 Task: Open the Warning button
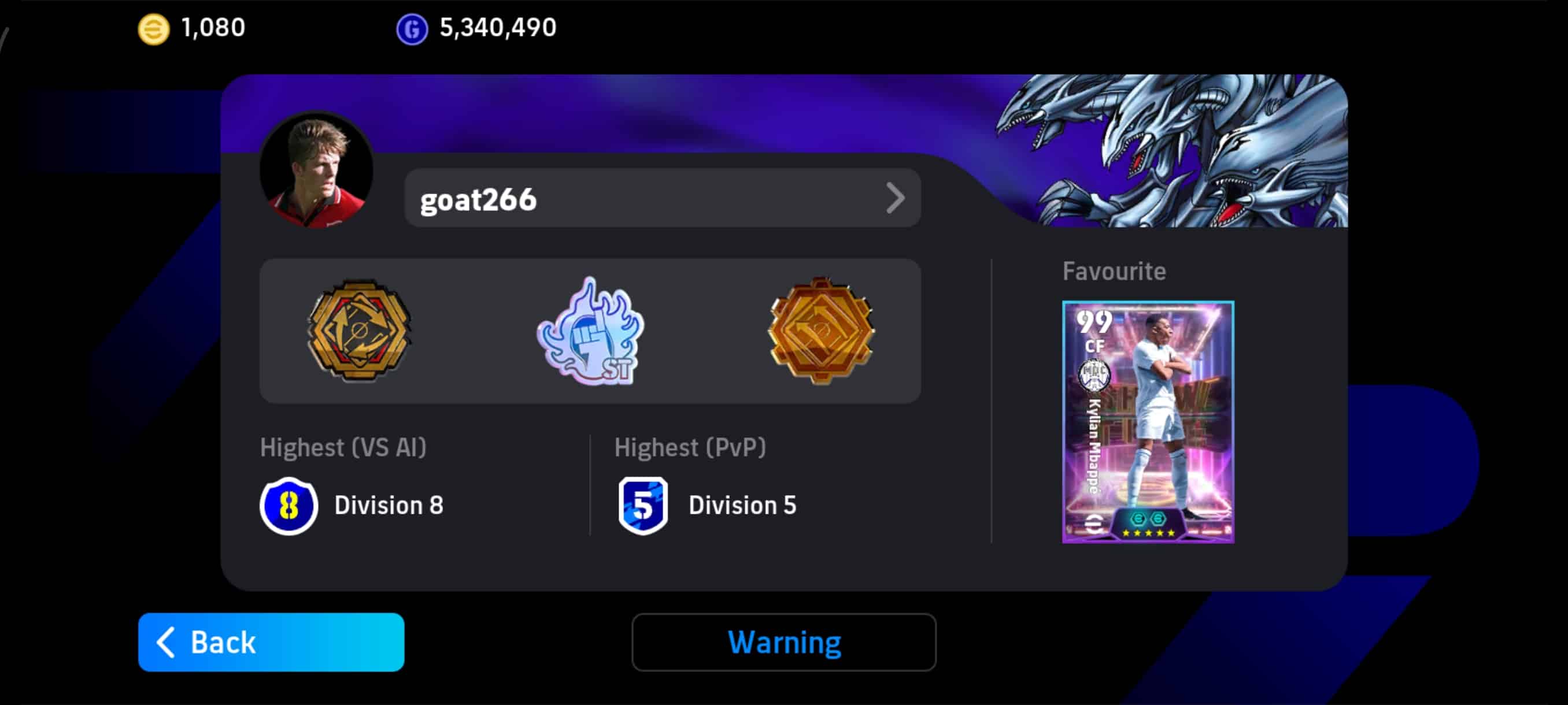tap(783, 642)
